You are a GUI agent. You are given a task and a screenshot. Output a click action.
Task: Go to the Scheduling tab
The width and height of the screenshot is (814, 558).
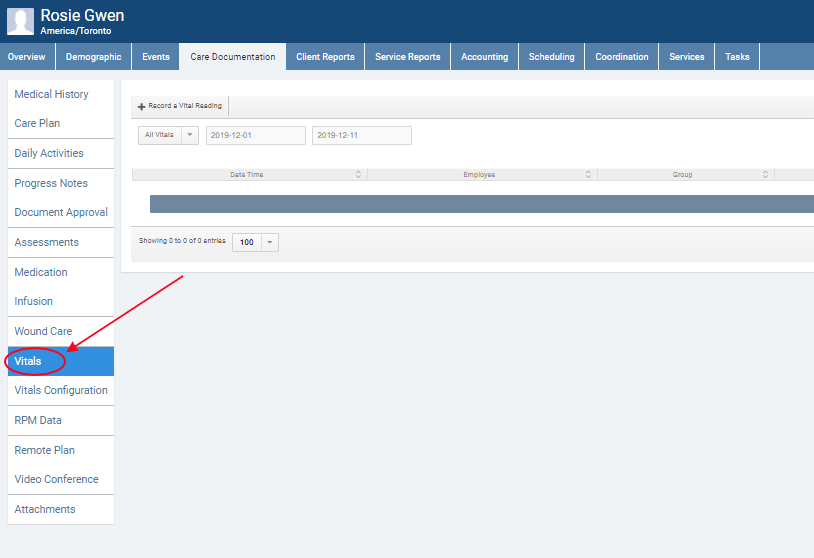(551, 57)
